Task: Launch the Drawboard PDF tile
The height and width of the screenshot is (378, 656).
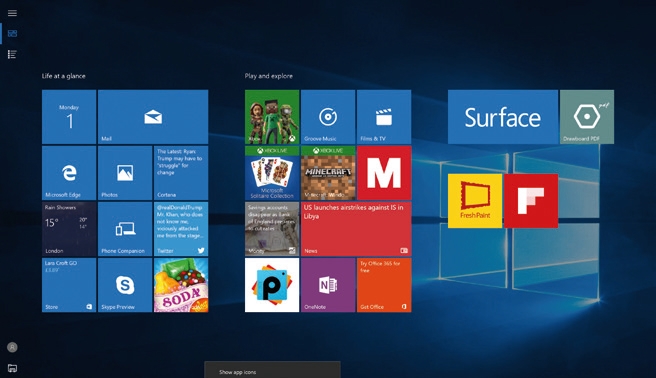Action: (587, 117)
